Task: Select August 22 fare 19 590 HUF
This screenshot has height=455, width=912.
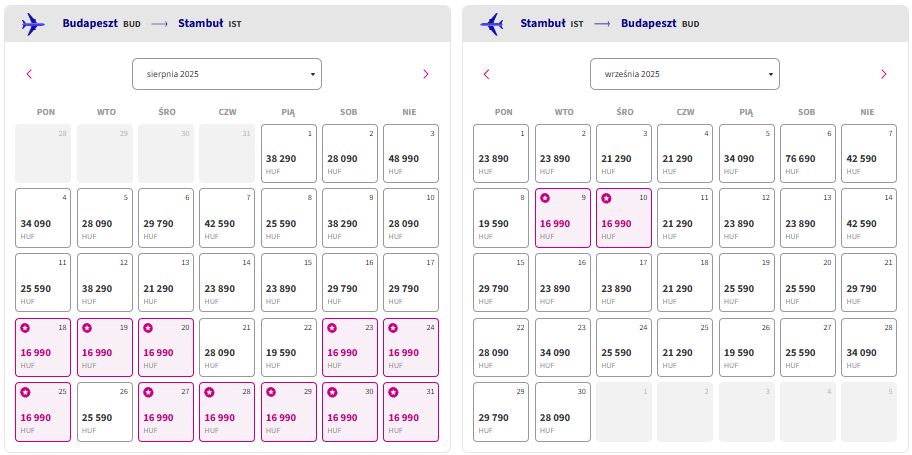Action: (288, 347)
